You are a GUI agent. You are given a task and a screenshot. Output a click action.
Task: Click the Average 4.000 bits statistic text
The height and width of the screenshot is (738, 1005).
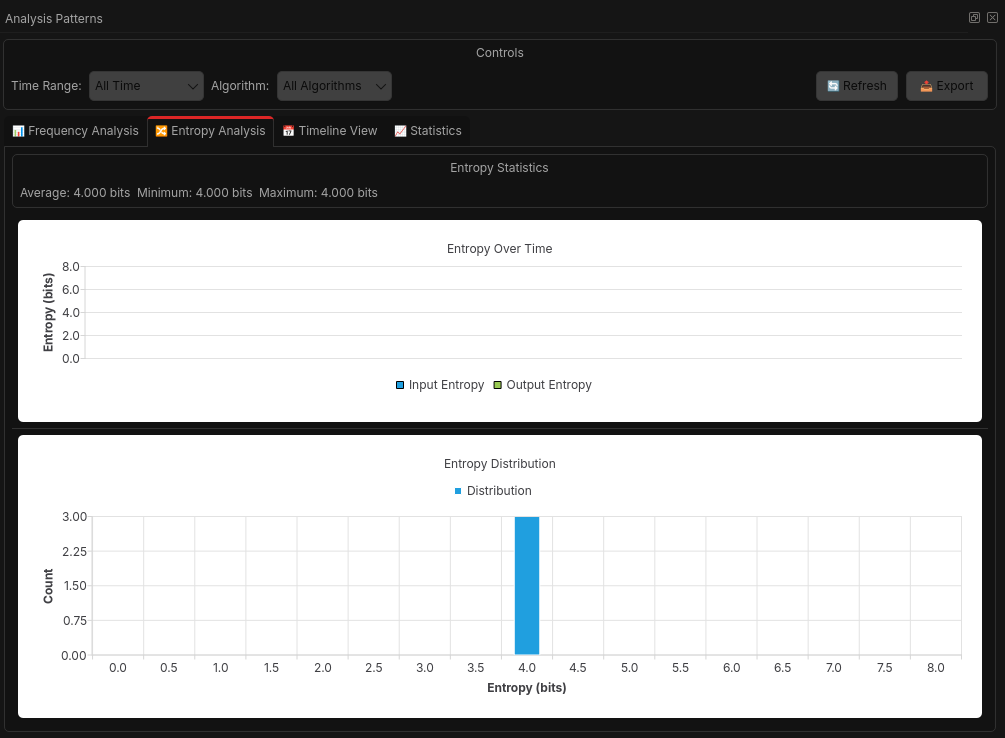tap(75, 193)
